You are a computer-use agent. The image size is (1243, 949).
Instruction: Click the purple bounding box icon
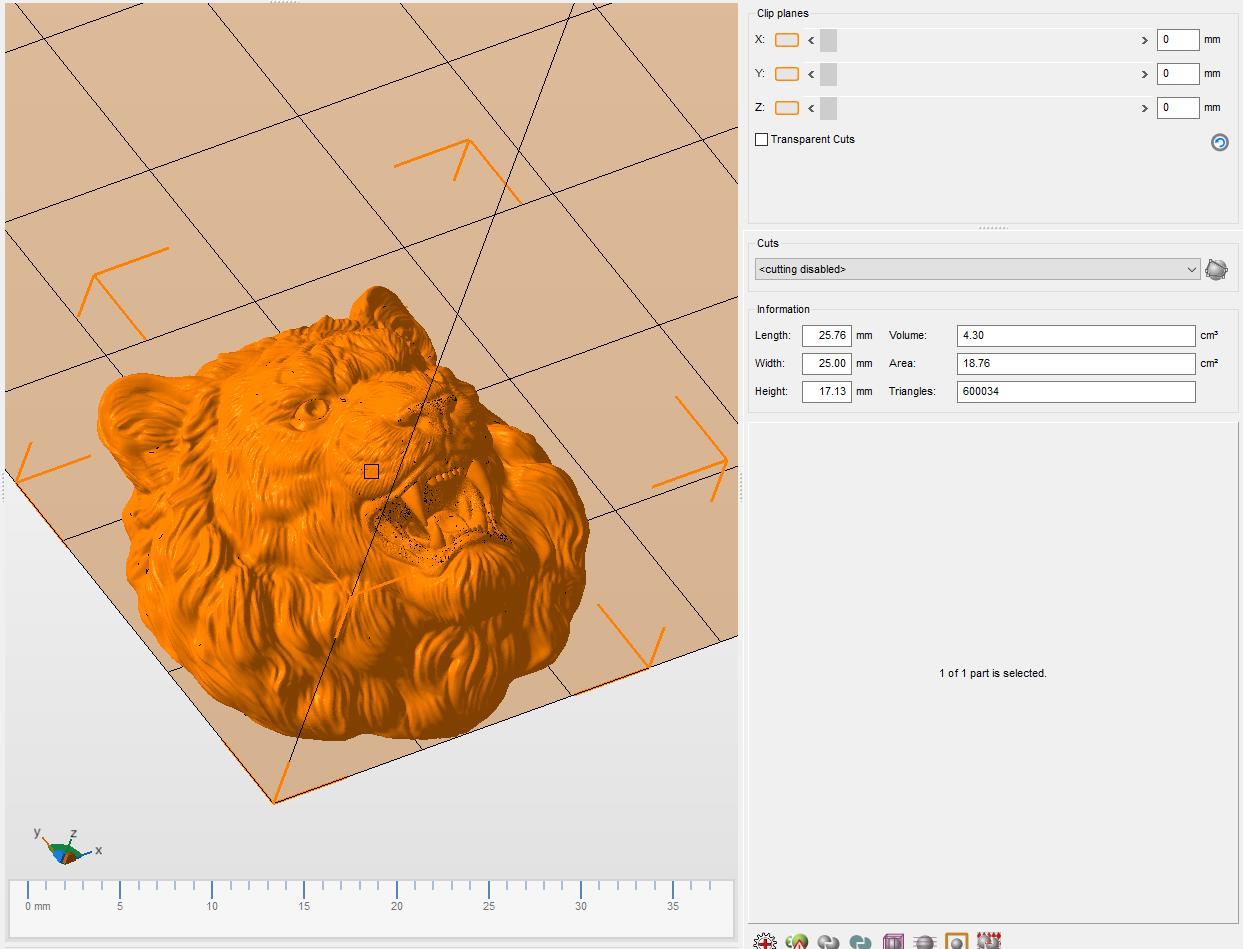(893, 941)
